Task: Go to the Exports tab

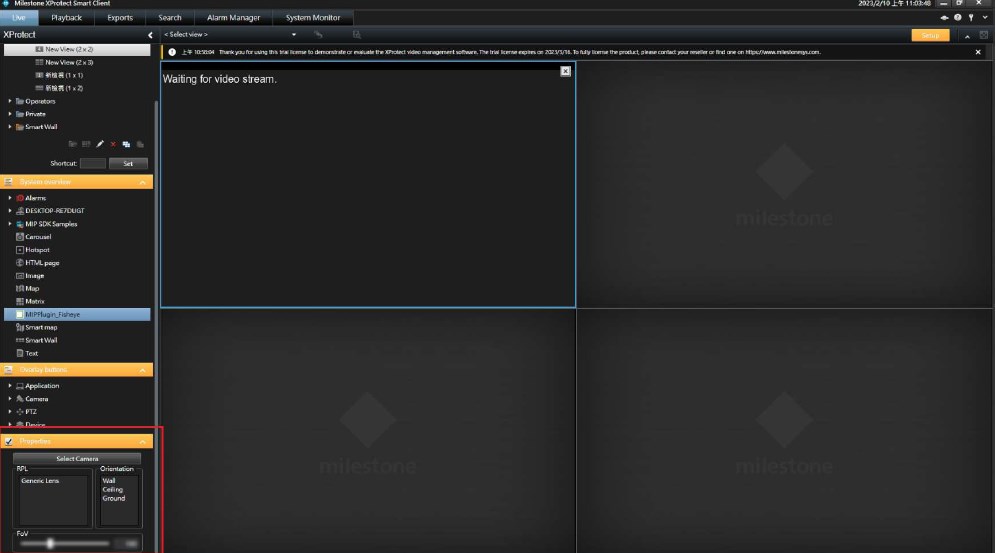Action: (119, 18)
